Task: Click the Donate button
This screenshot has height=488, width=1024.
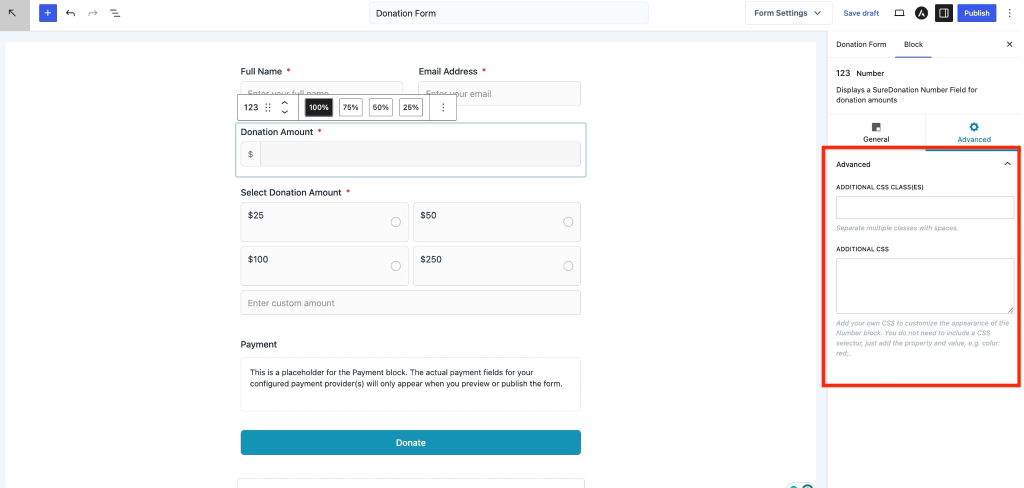Action: (410, 442)
